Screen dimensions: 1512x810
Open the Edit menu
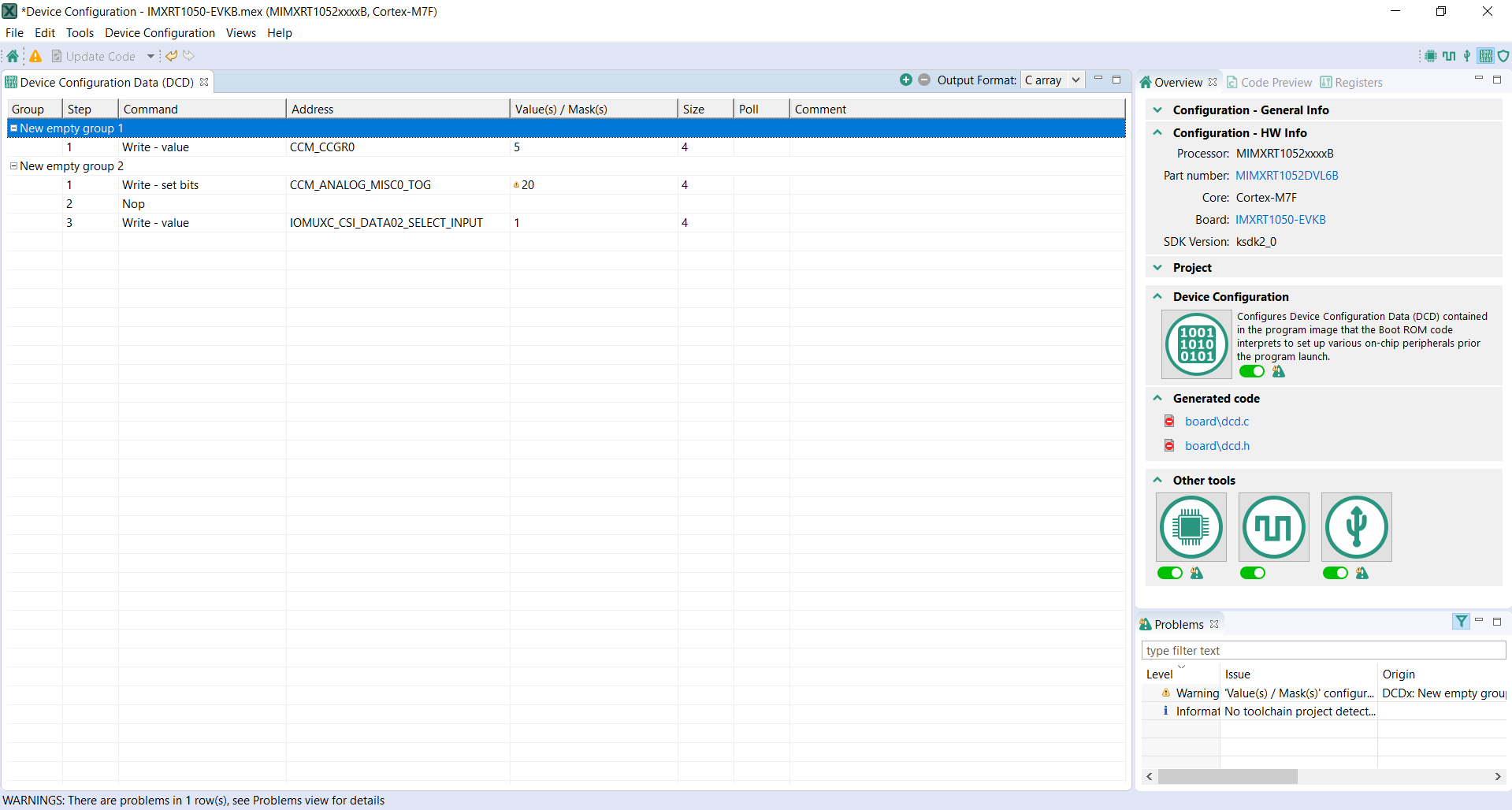coord(45,32)
